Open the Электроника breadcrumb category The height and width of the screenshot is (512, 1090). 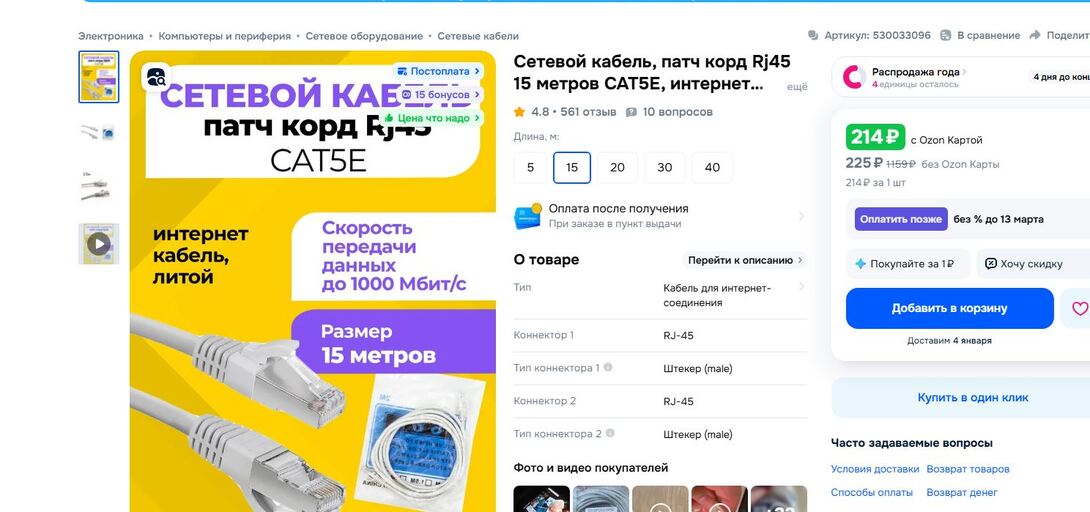click(x=111, y=36)
